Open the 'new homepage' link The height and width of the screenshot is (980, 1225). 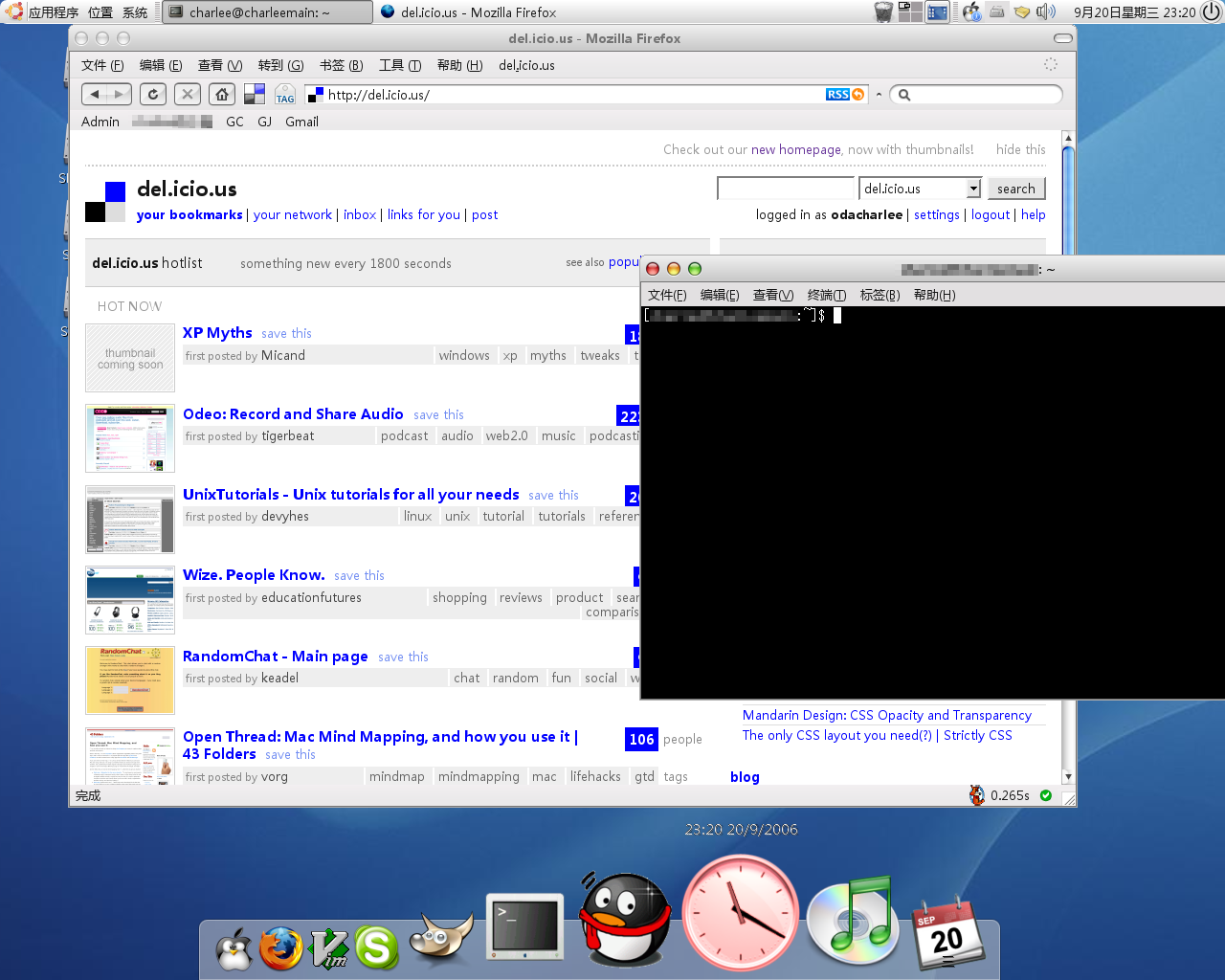796,149
